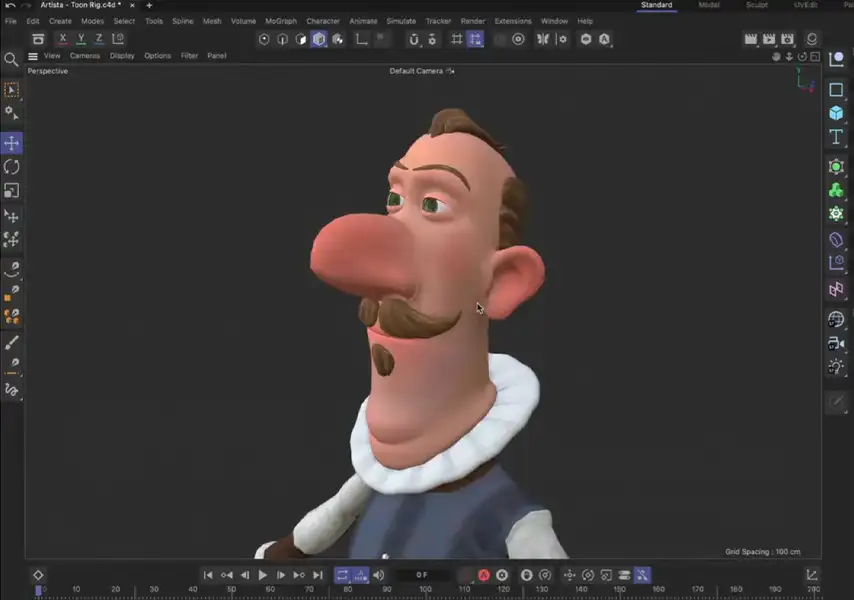Toggle X axis lock
The height and width of the screenshot is (600, 854).
point(63,39)
